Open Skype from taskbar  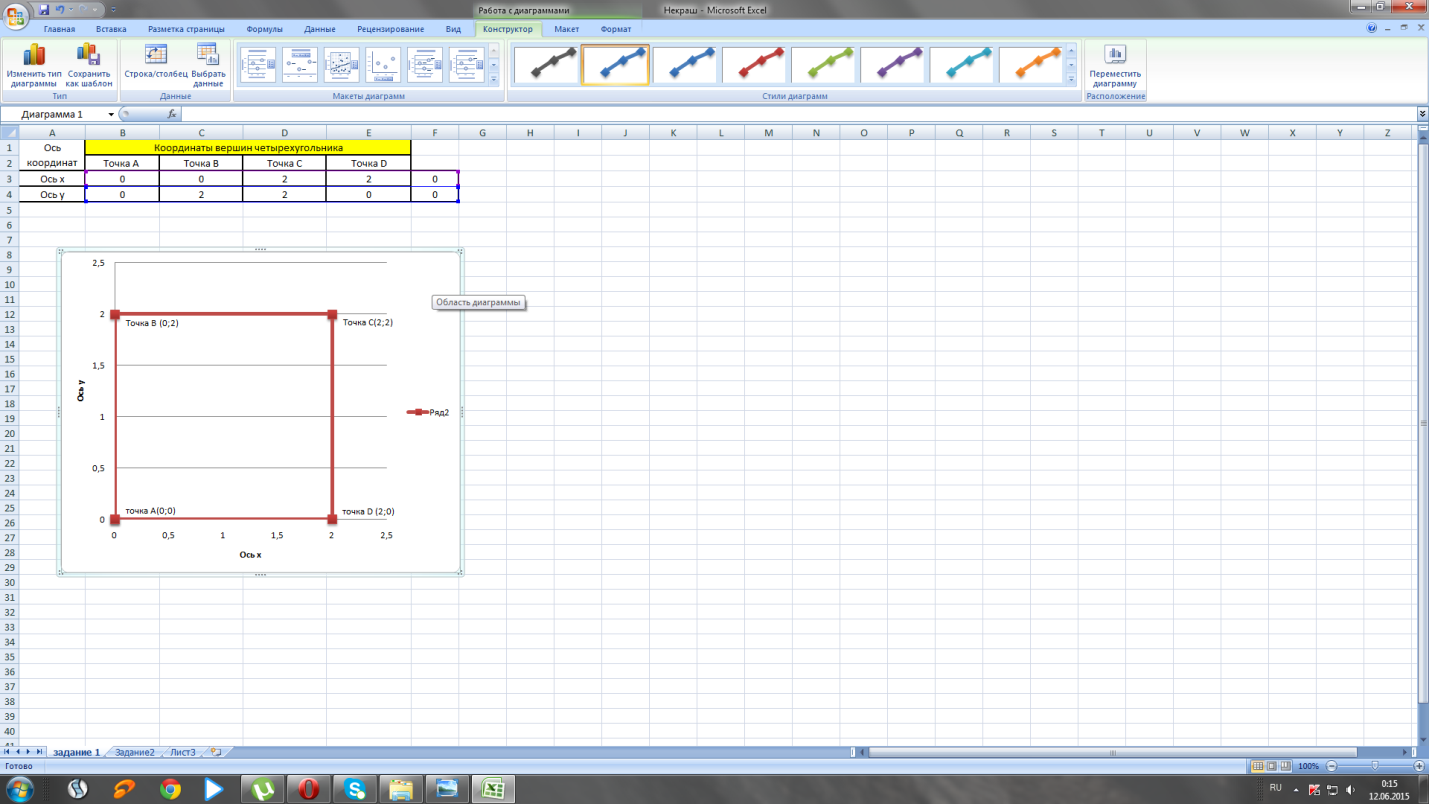354,789
